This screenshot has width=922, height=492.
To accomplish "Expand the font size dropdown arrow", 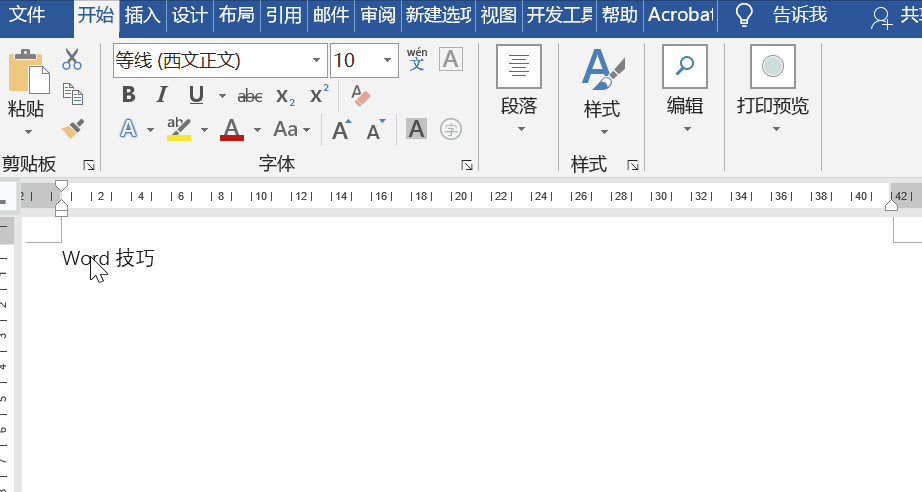I will coord(387,60).
